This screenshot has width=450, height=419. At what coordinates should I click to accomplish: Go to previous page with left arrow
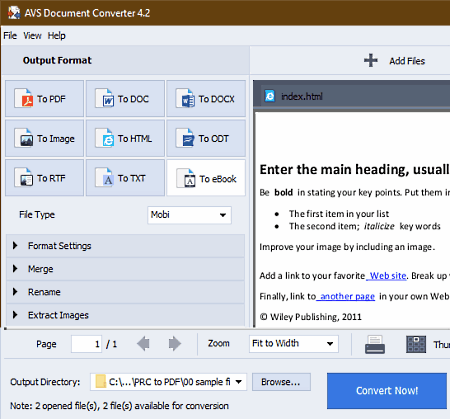click(x=143, y=344)
